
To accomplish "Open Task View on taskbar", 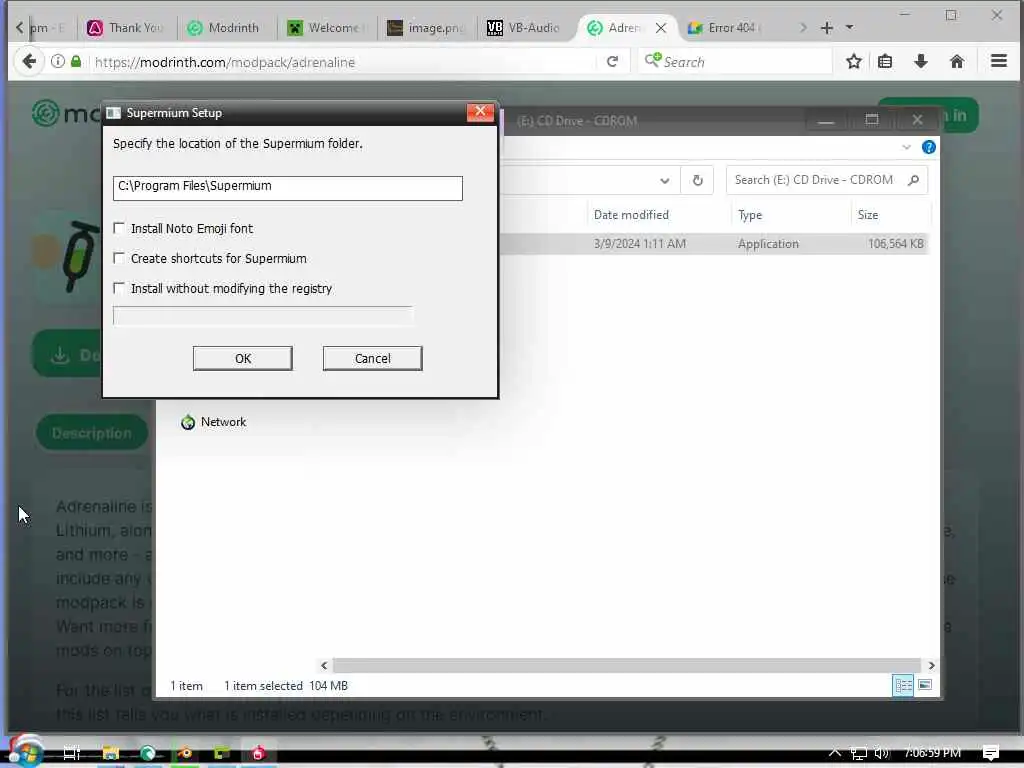I will pyautogui.click(x=72, y=753).
